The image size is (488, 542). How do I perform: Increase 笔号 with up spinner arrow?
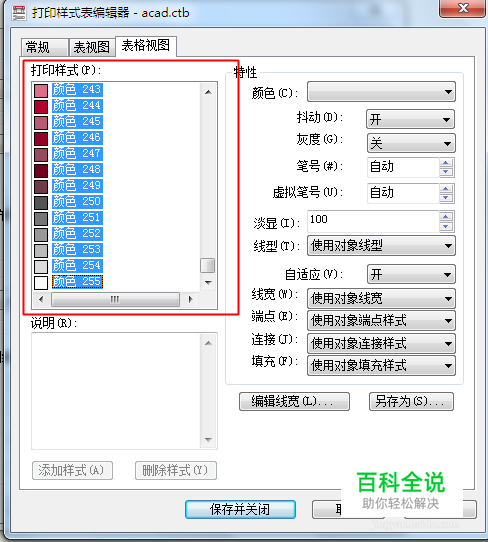click(x=446, y=162)
